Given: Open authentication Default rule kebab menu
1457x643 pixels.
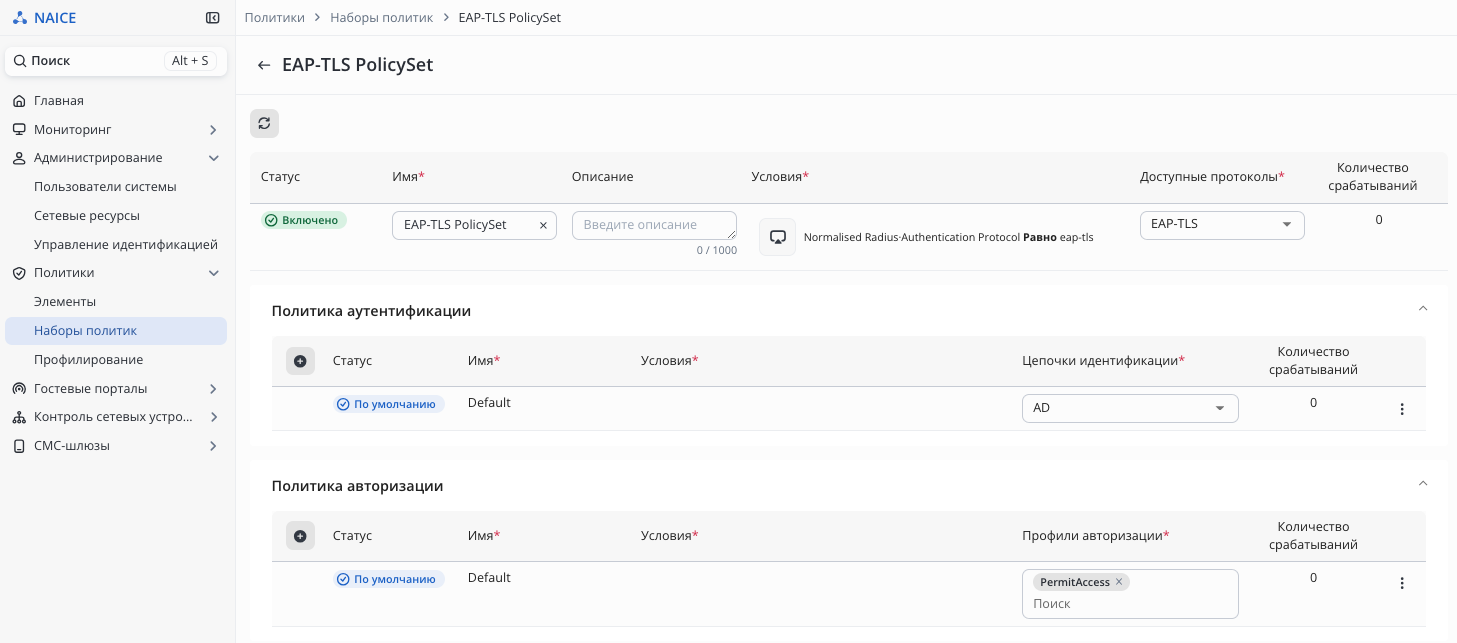Looking at the screenshot, I should coord(1401,409).
